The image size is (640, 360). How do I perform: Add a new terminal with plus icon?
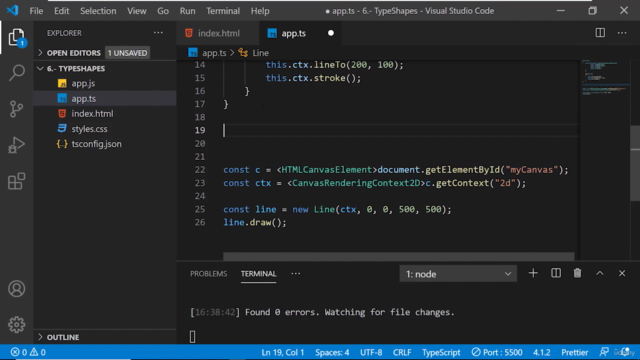point(533,273)
